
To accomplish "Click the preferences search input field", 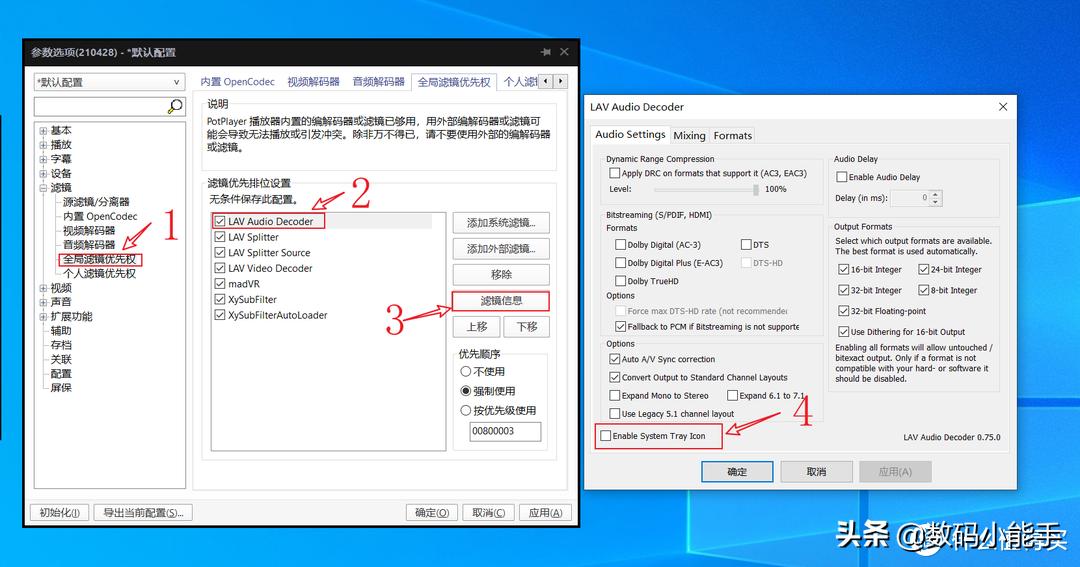I will point(101,106).
